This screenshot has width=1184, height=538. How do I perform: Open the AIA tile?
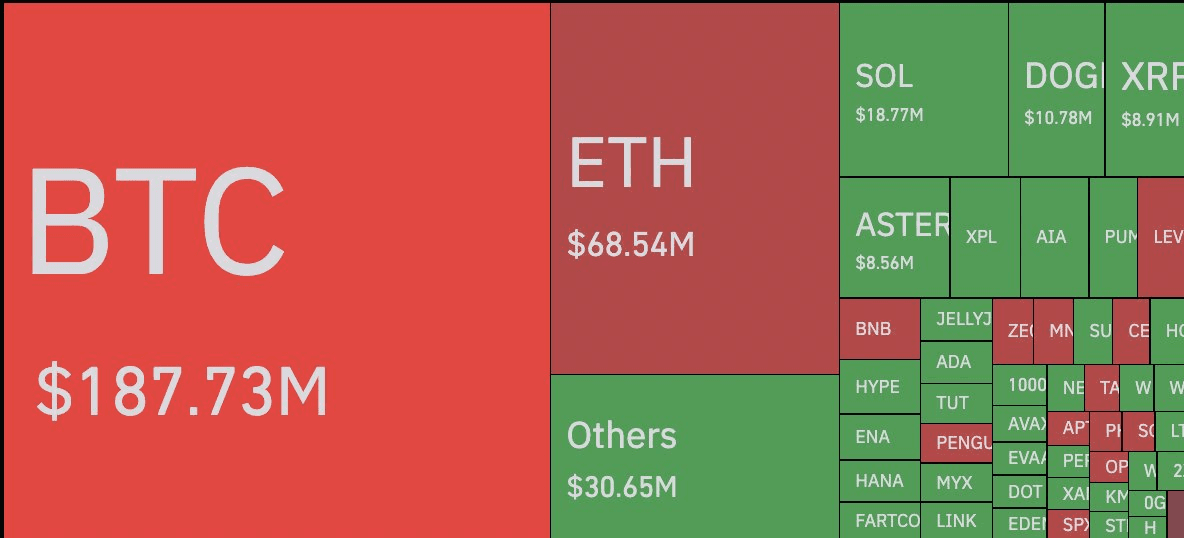[1053, 238]
